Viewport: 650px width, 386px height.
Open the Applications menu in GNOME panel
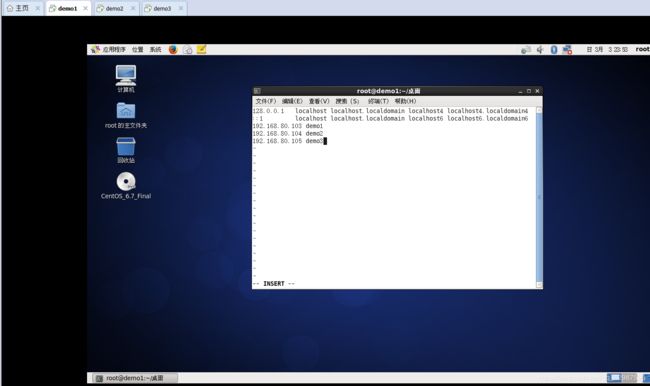tap(109, 50)
